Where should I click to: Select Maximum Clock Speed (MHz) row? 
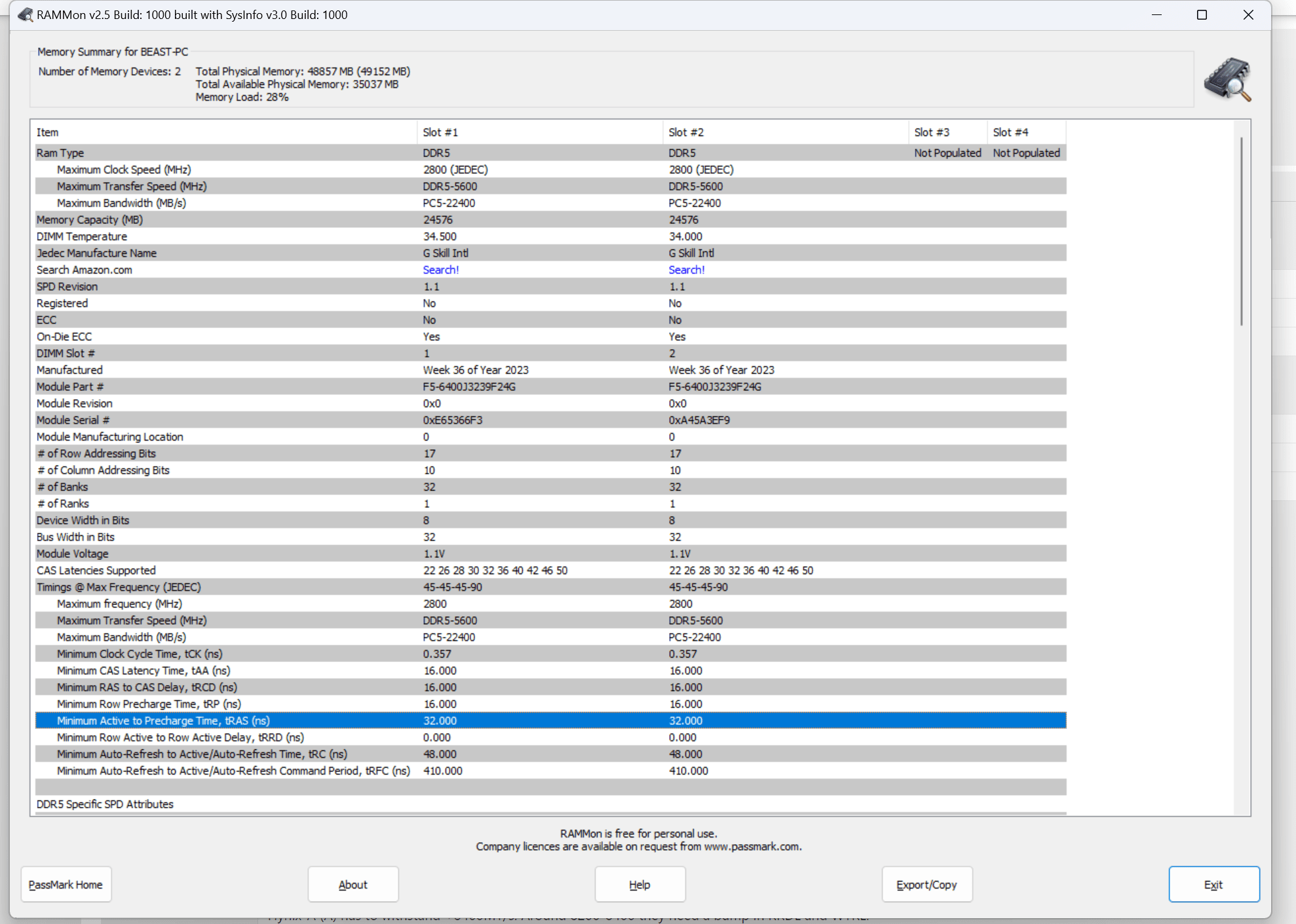tap(550, 170)
